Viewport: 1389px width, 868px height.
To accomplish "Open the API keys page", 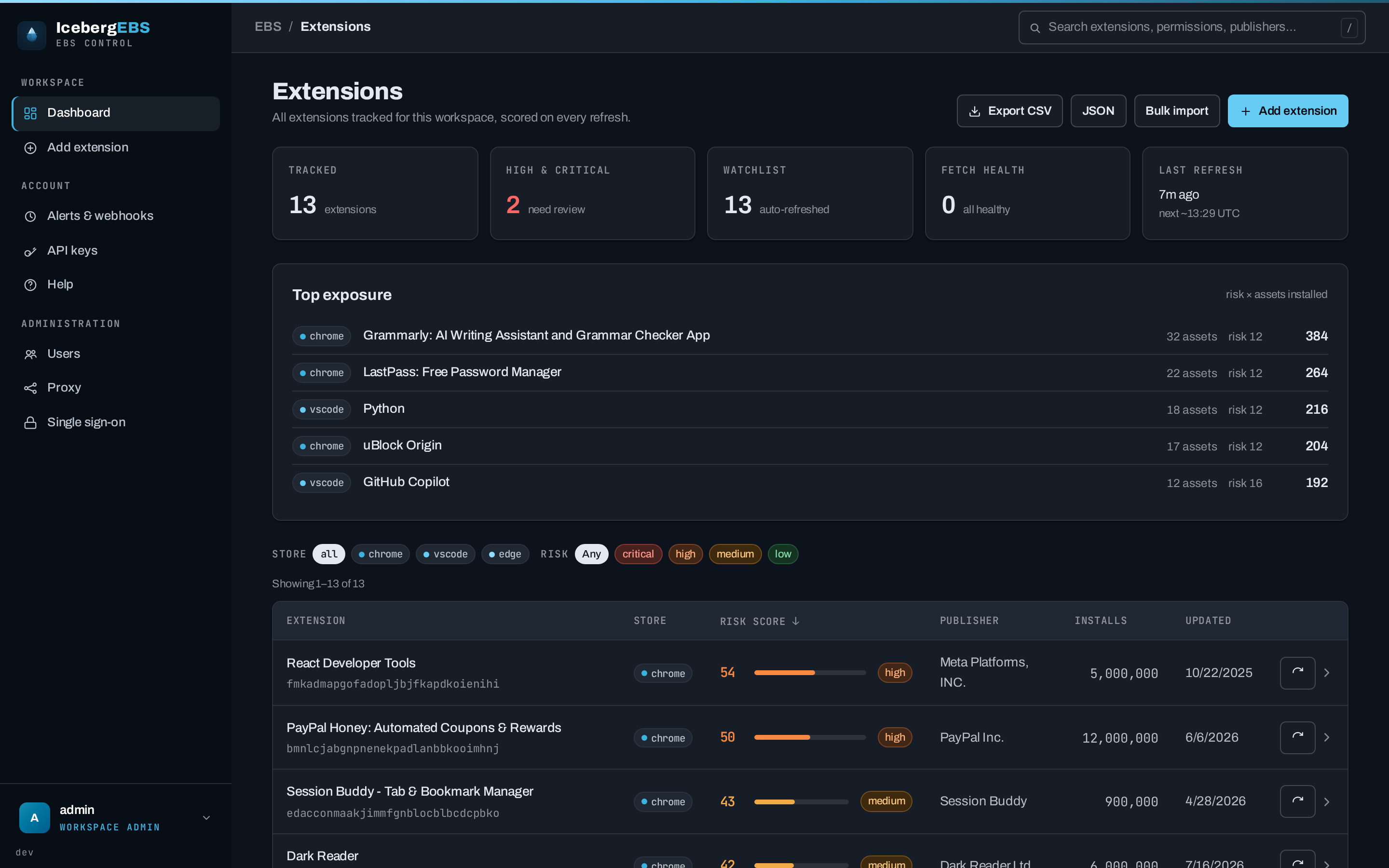I will tap(115, 250).
